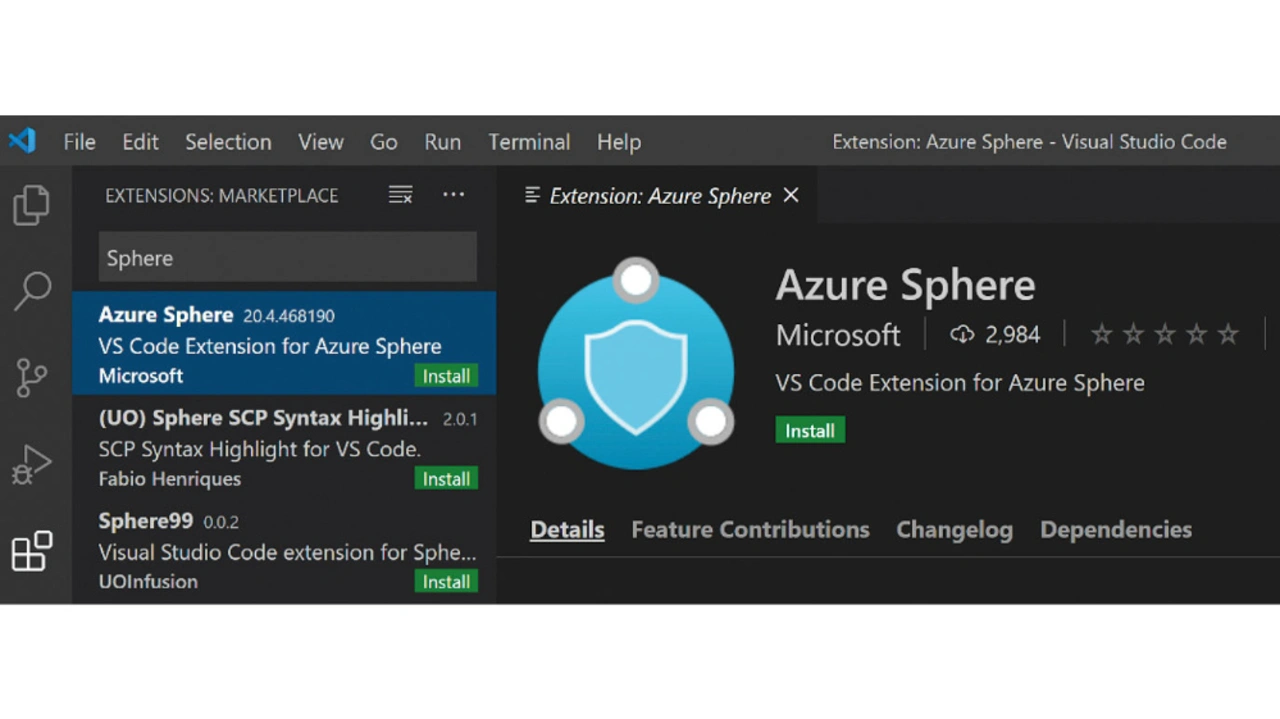
Task: Open the Search view in the activity bar
Action: 32,291
